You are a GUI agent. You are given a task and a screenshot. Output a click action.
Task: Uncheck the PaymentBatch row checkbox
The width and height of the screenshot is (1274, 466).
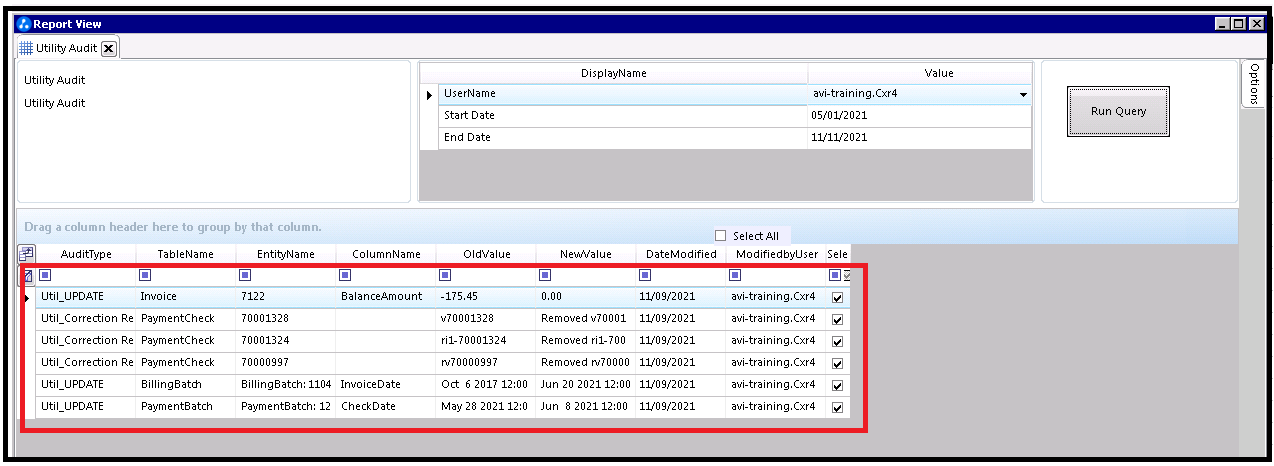pos(837,407)
